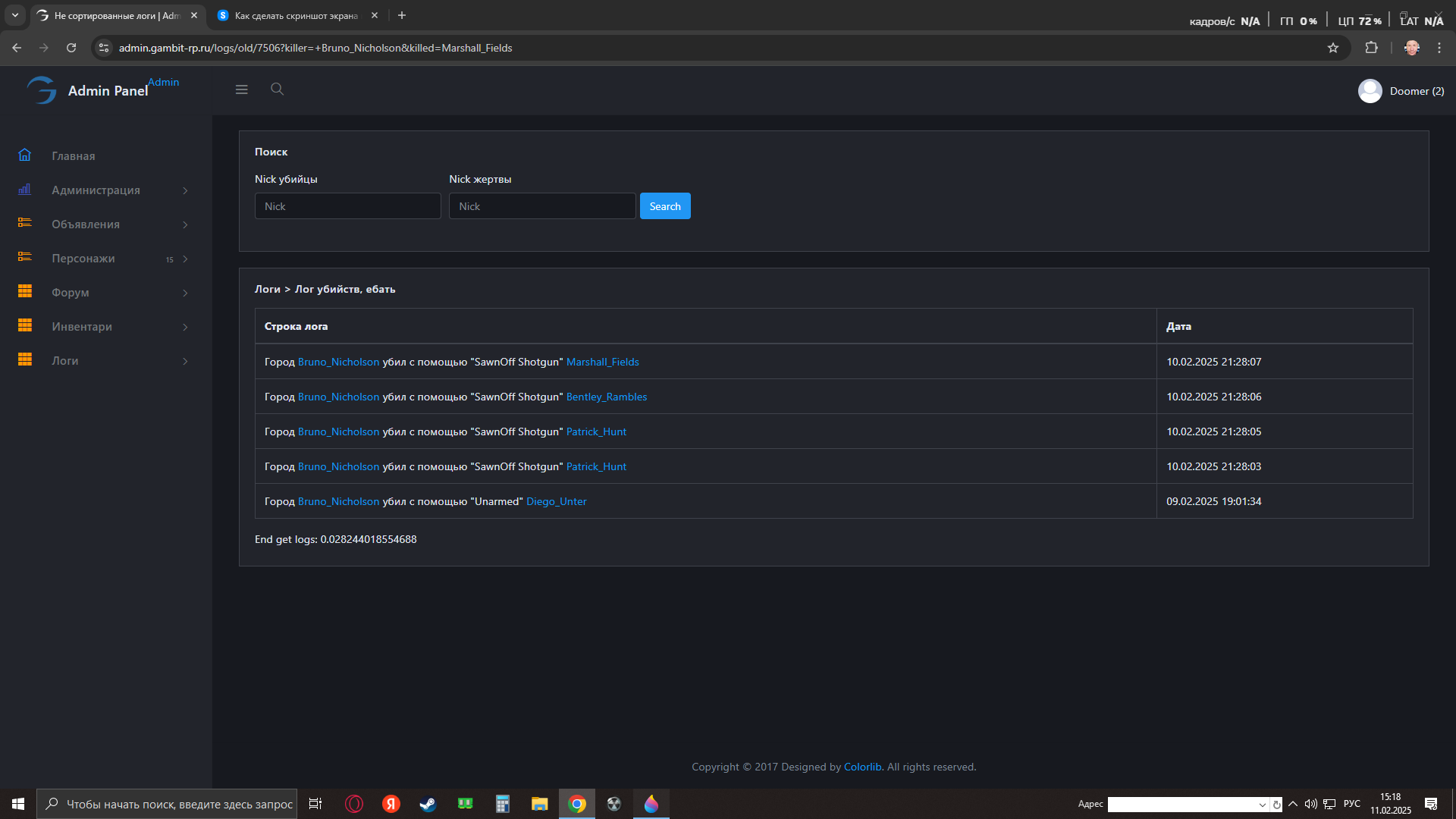1456x819 pixels.
Task: Expand the Персонажи sidebar menu
Action: pos(83,259)
